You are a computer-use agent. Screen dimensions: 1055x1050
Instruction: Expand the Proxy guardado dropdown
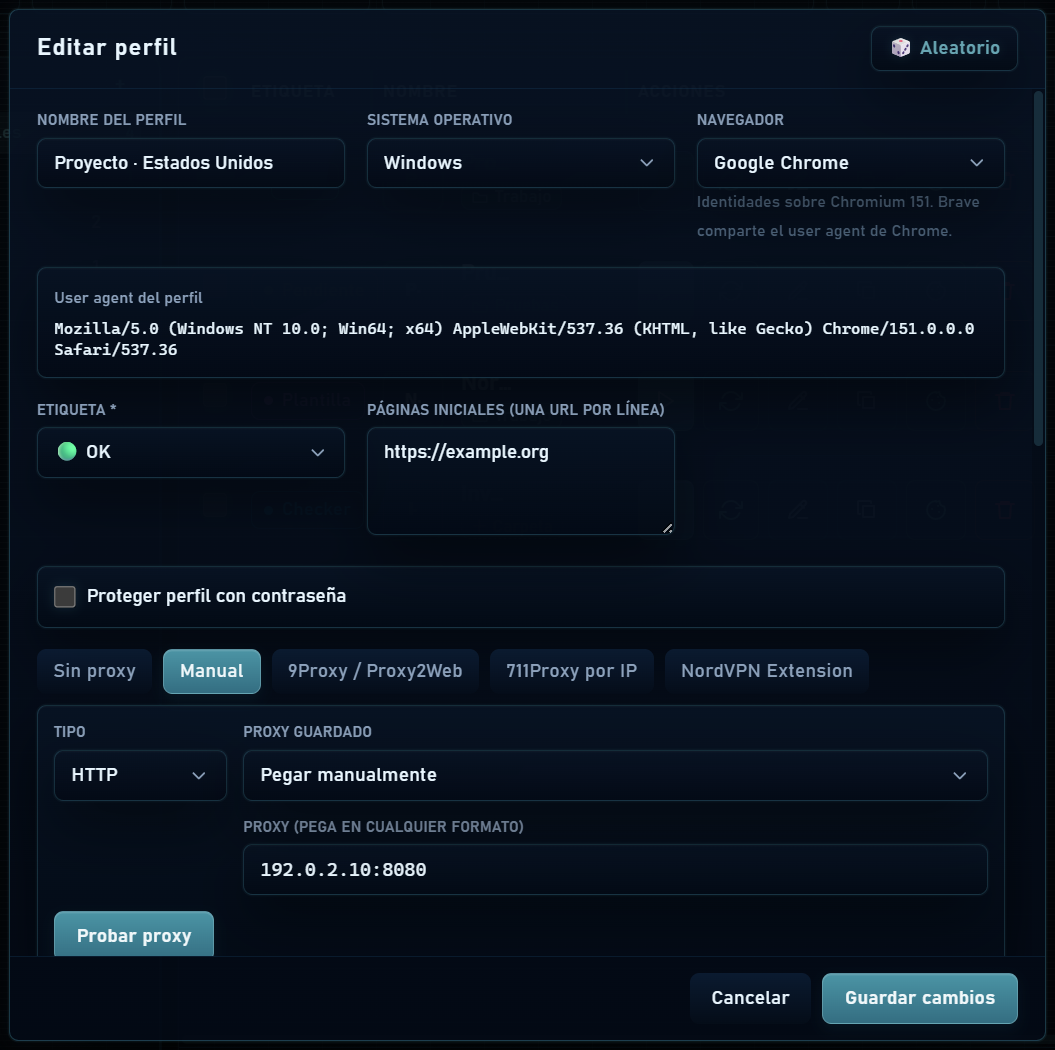click(x=615, y=775)
